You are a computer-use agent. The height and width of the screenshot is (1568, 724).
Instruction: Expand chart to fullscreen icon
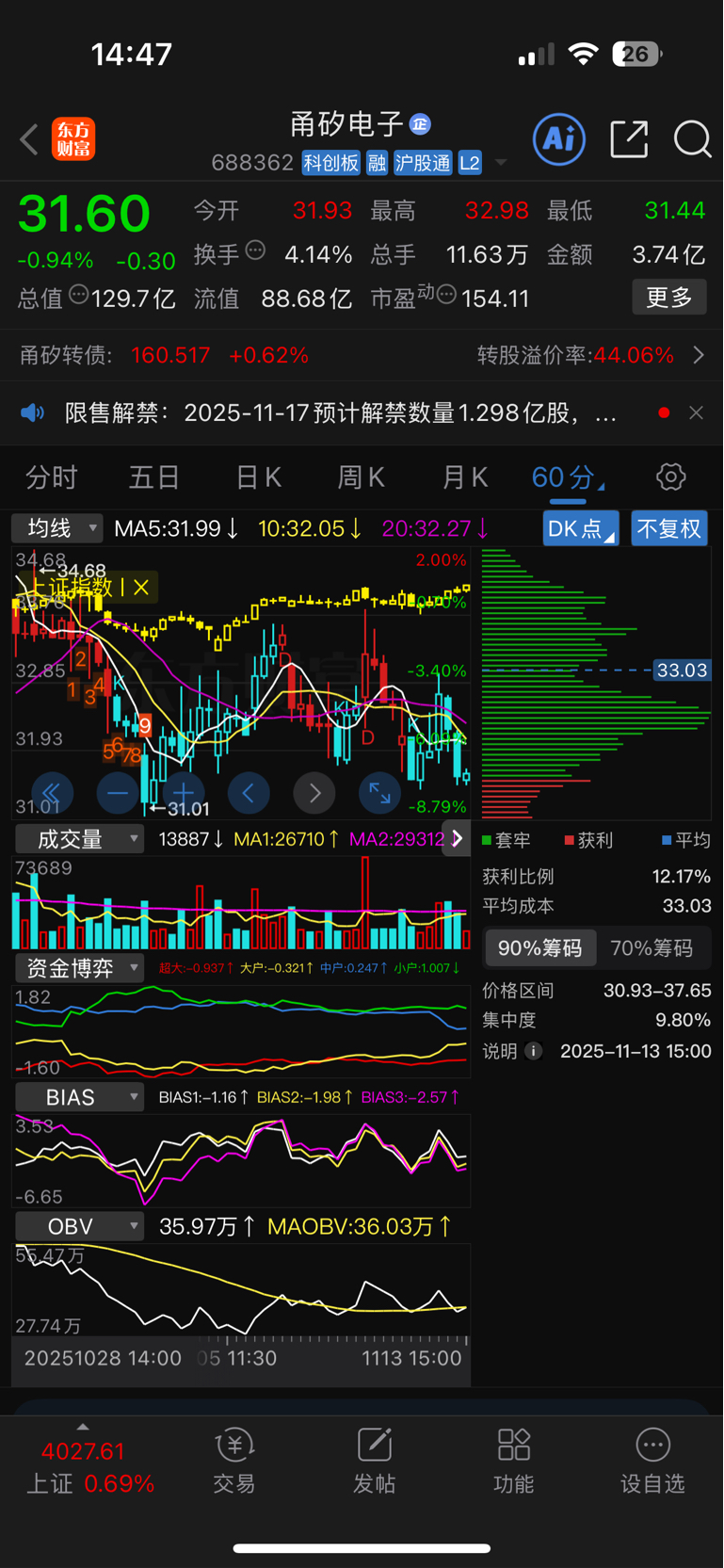(x=380, y=793)
